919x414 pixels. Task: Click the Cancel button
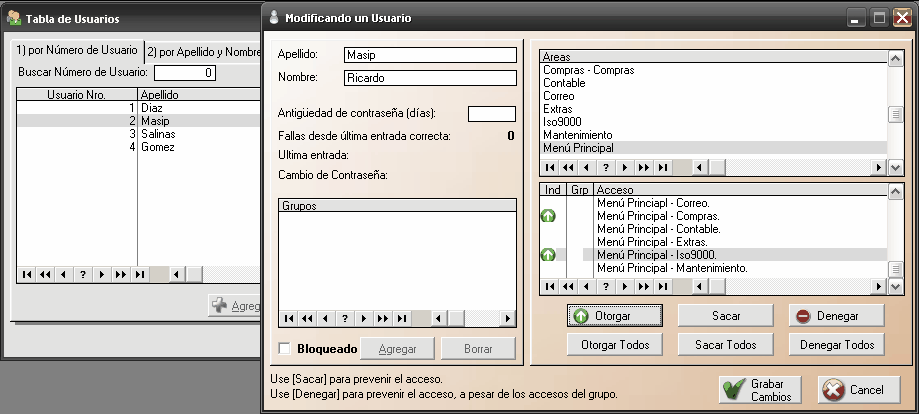click(859, 389)
